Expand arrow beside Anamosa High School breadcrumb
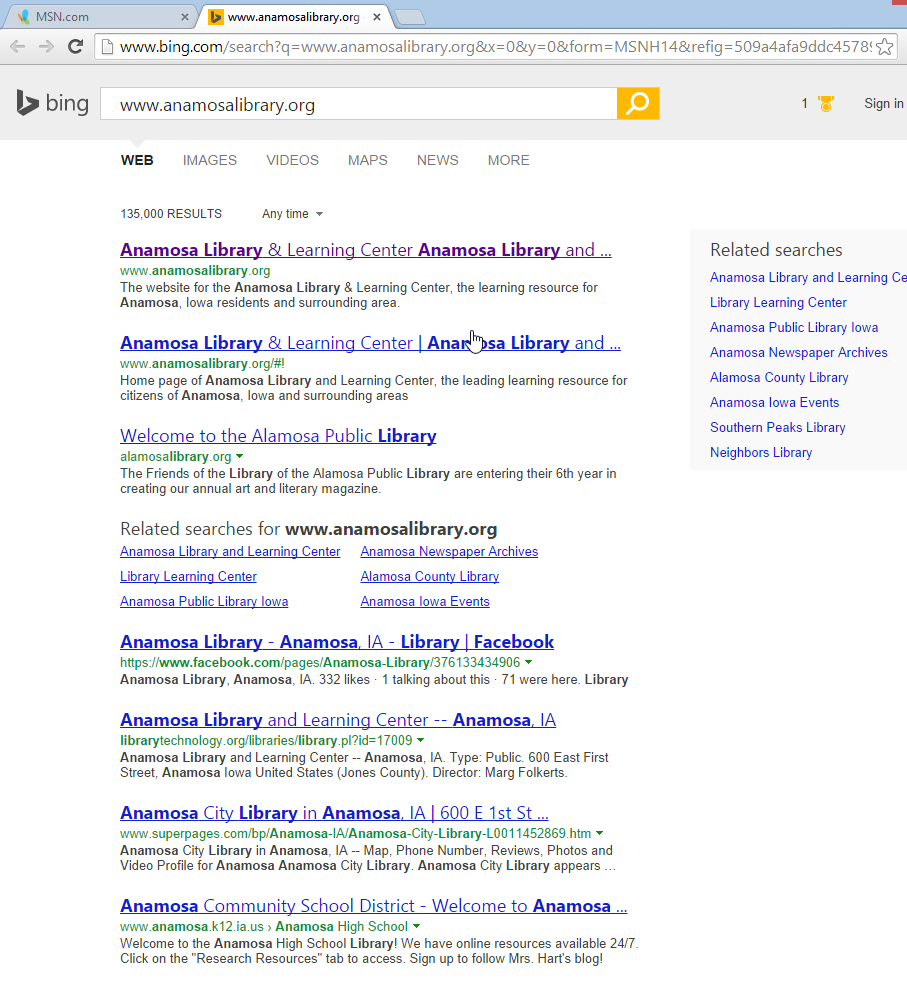907x986 pixels. [416, 926]
